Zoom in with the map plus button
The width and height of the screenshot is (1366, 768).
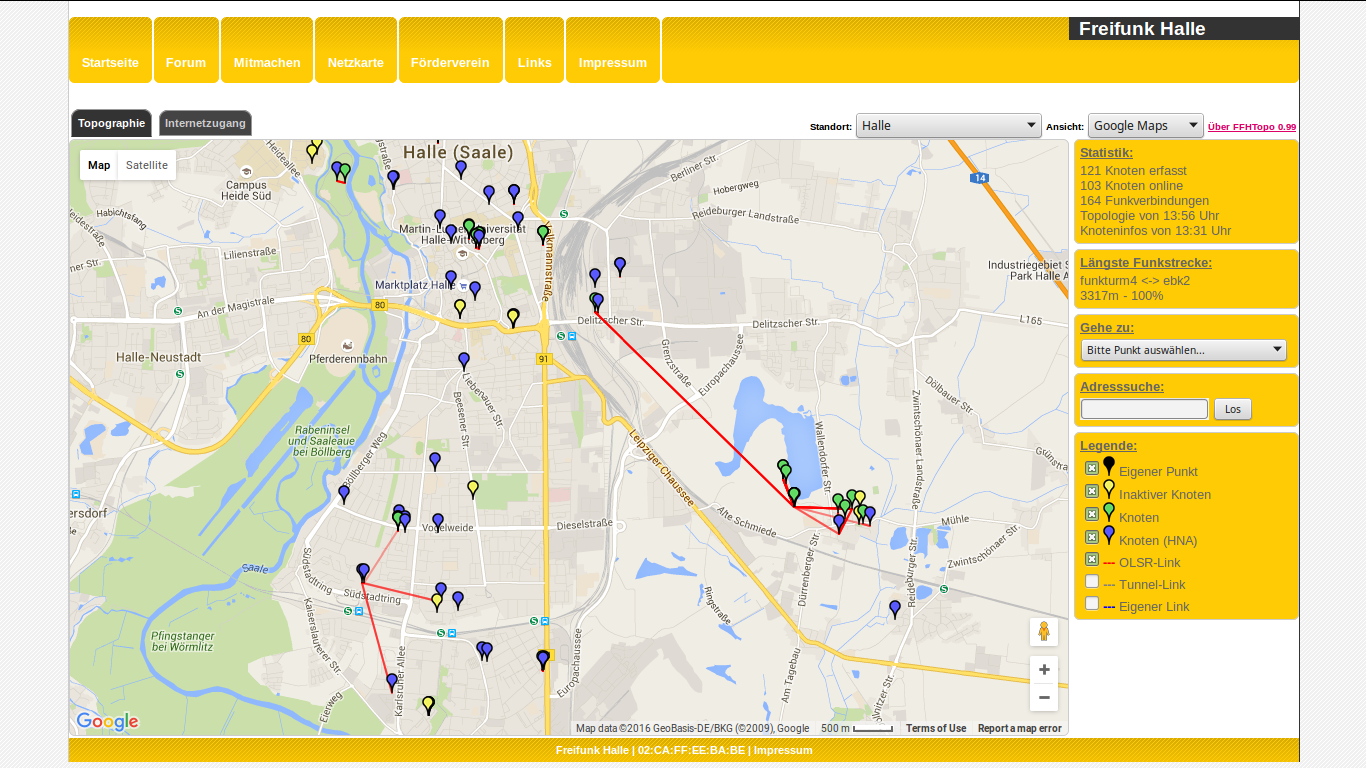pos(1044,670)
